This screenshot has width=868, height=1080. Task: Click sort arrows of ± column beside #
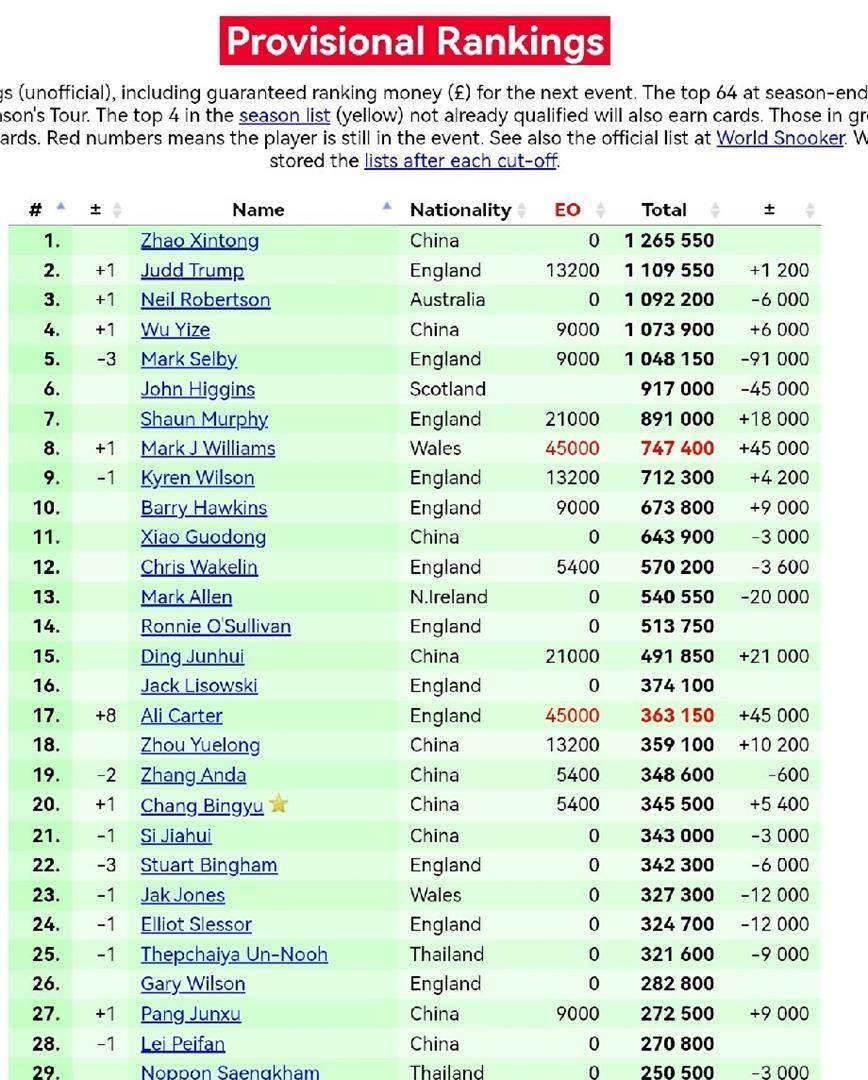pos(117,209)
